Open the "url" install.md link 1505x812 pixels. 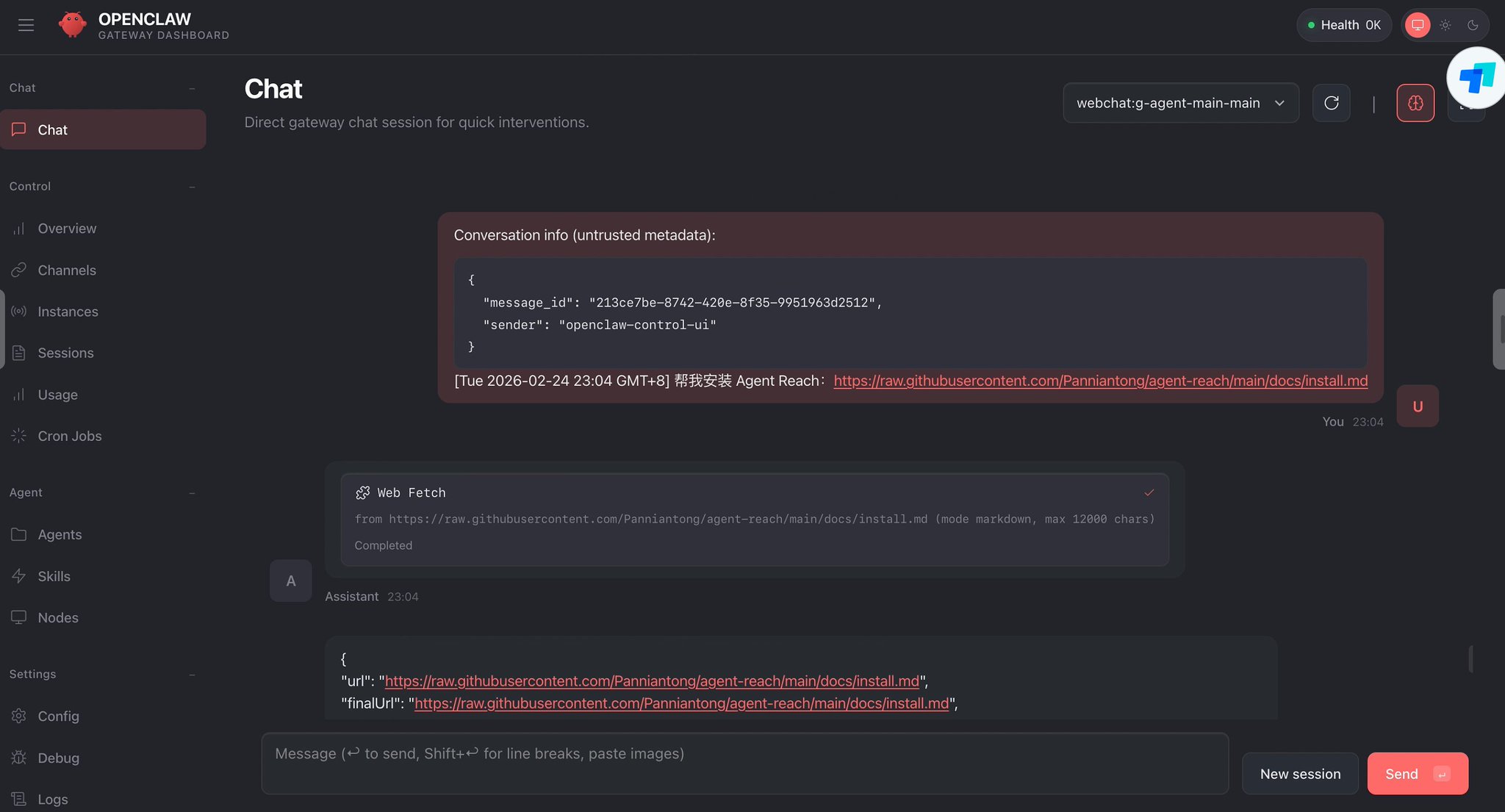click(x=652, y=681)
